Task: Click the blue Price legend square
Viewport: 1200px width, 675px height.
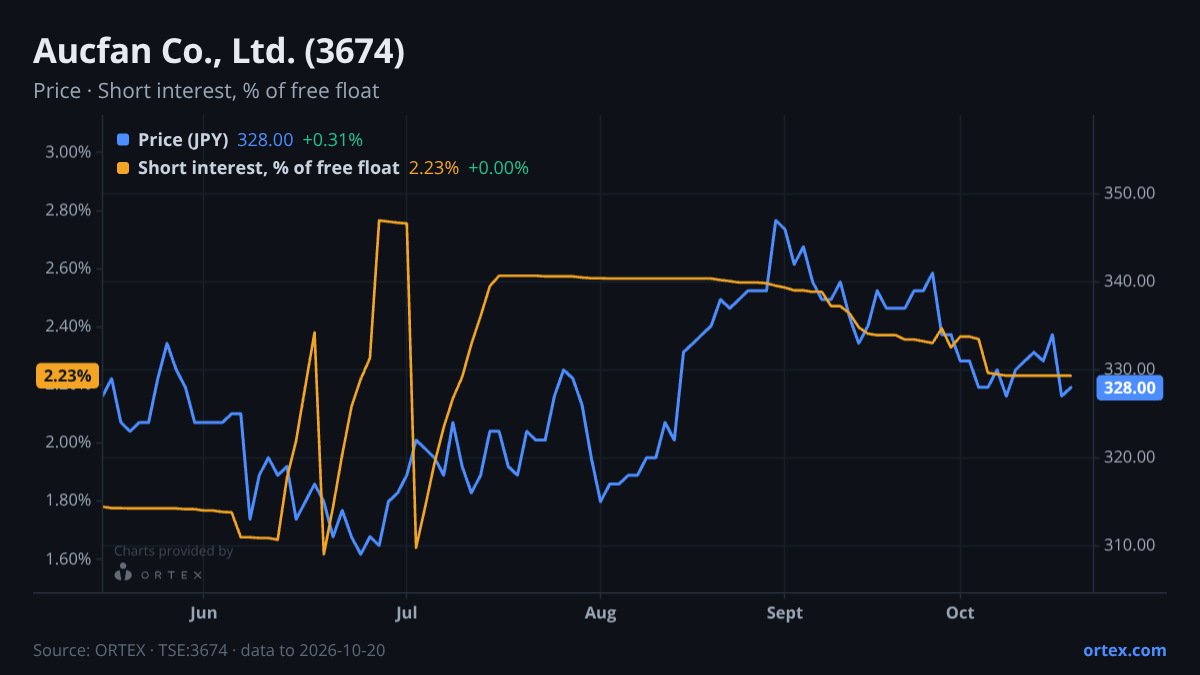Action: coord(123,140)
